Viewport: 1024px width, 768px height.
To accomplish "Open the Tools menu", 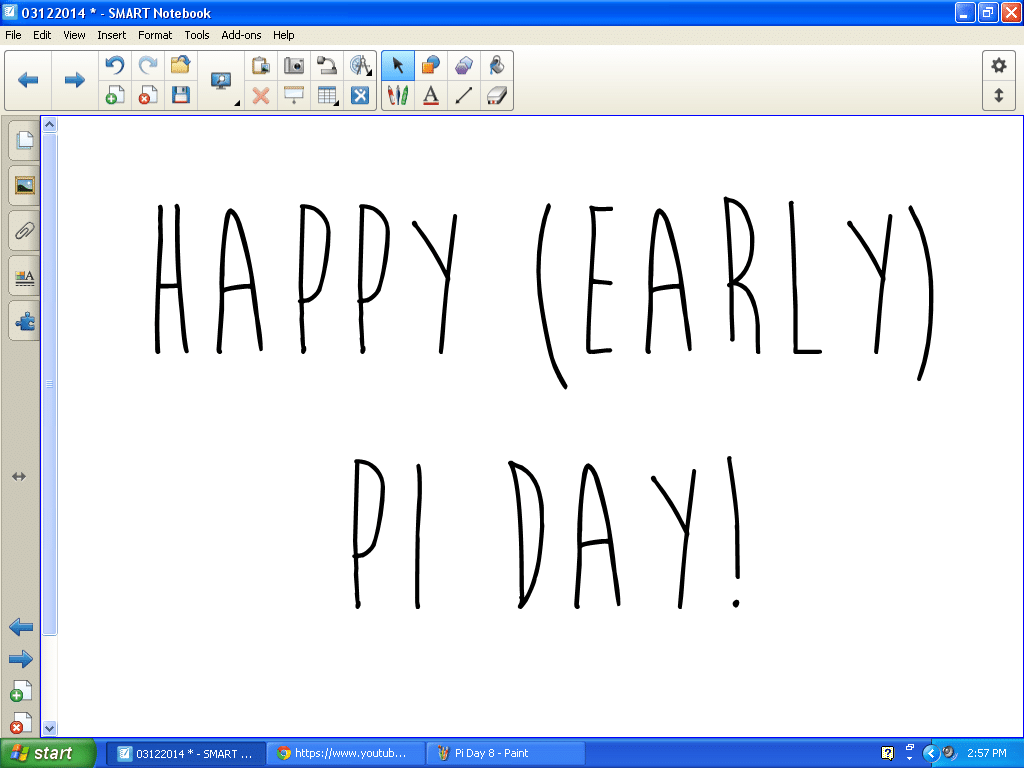I will (197, 35).
